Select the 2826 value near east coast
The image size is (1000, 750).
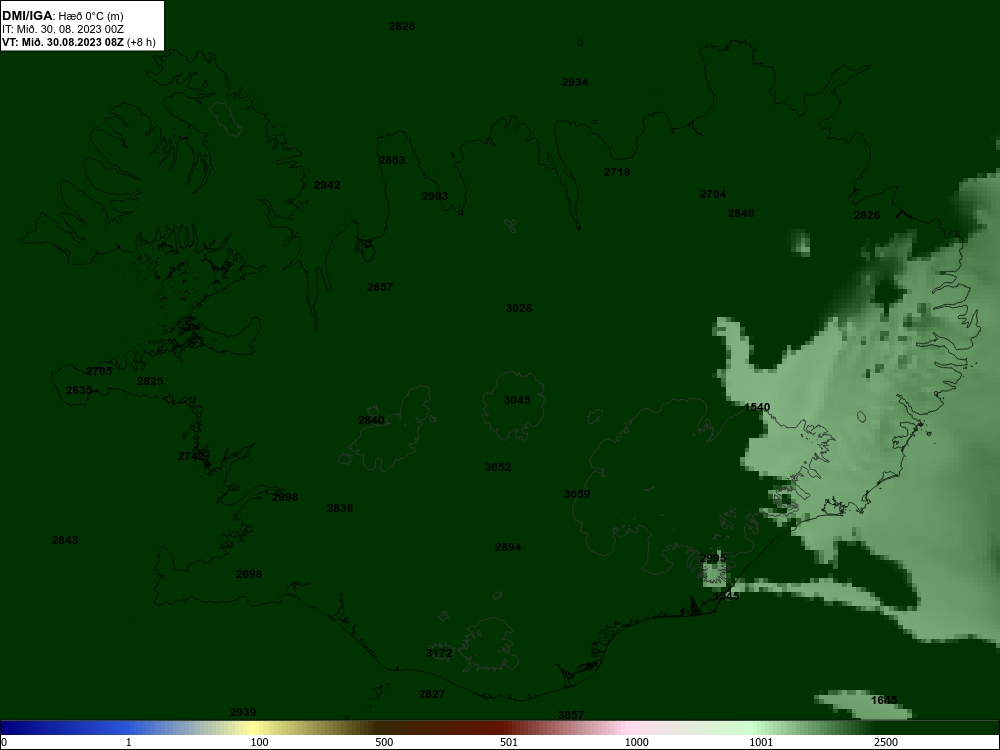[867, 215]
